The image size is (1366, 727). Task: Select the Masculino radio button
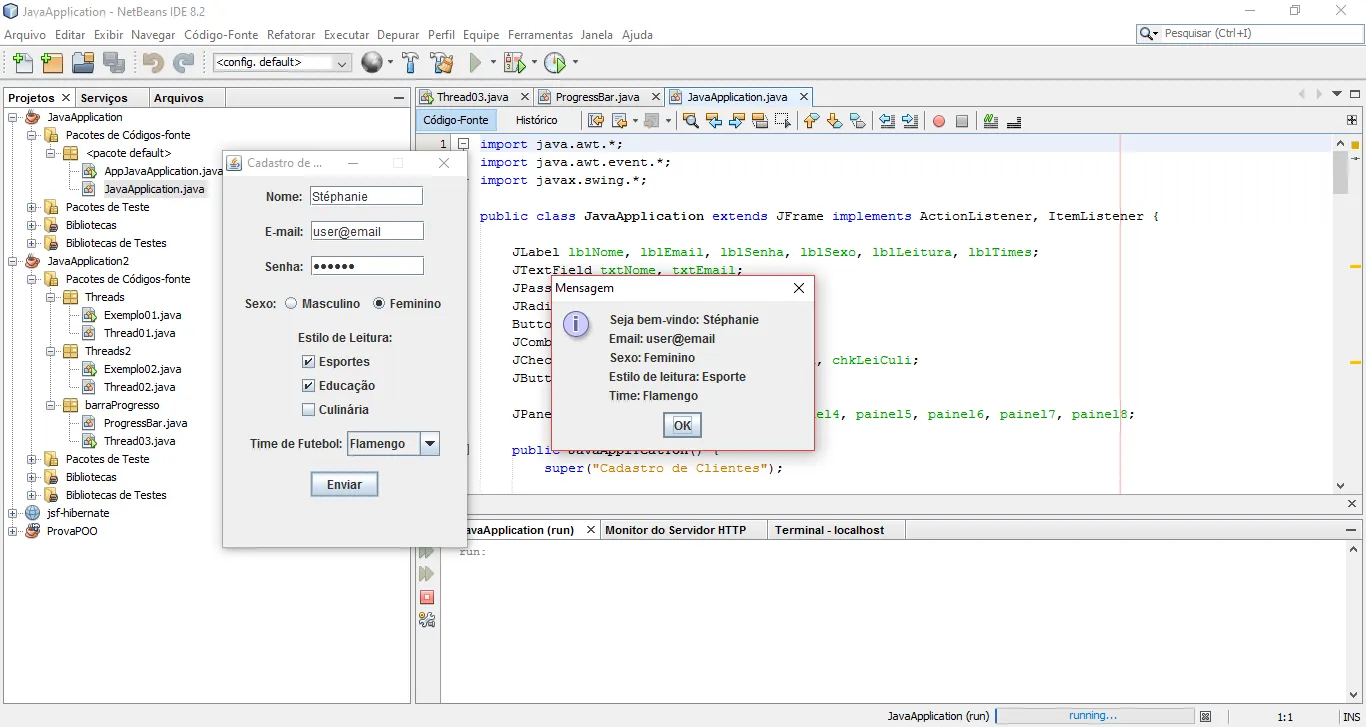[x=292, y=304]
